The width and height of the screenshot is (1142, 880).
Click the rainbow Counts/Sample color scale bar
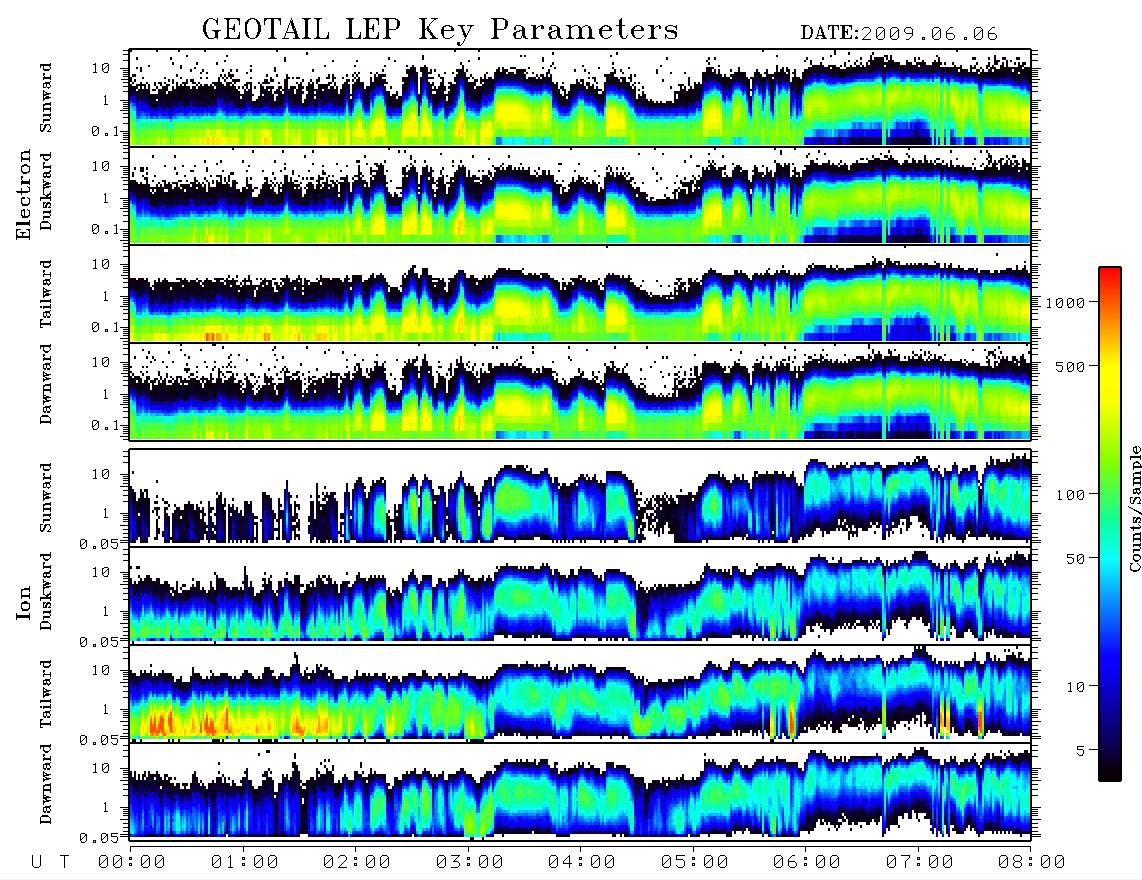(x=1110, y=524)
